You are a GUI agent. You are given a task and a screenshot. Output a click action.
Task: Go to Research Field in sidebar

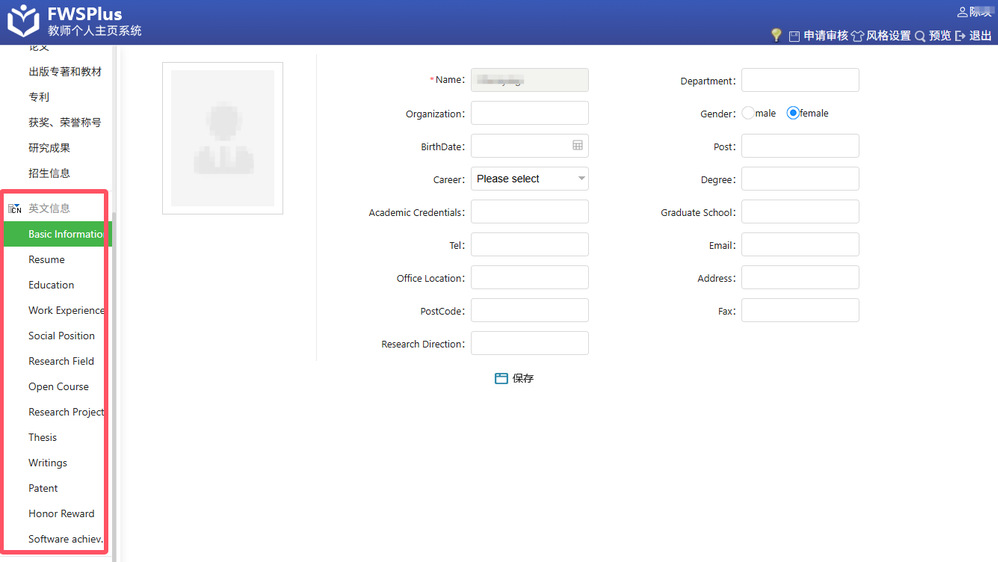pyautogui.click(x=61, y=361)
